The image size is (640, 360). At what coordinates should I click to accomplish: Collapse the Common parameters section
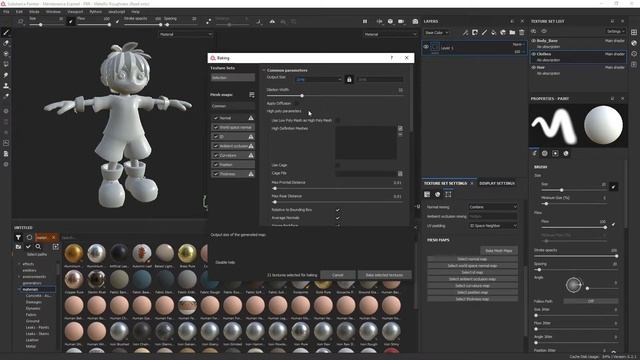click(264, 70)
